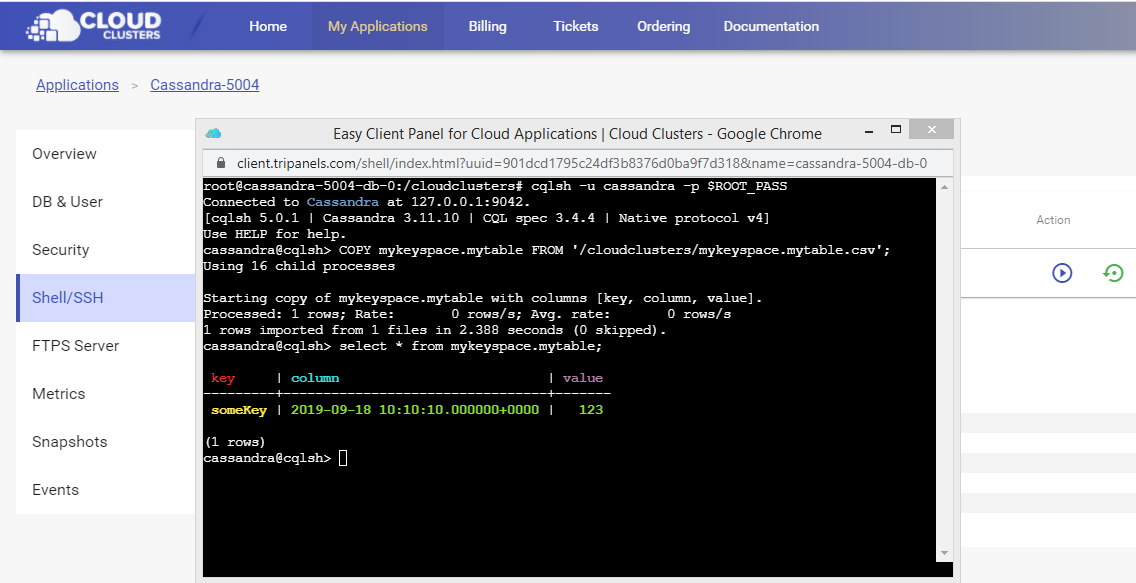Maximize the Easy Client Panel popup window
Image resolution: width=1136 pixels, height=583 pixels.
click(896, 130)
